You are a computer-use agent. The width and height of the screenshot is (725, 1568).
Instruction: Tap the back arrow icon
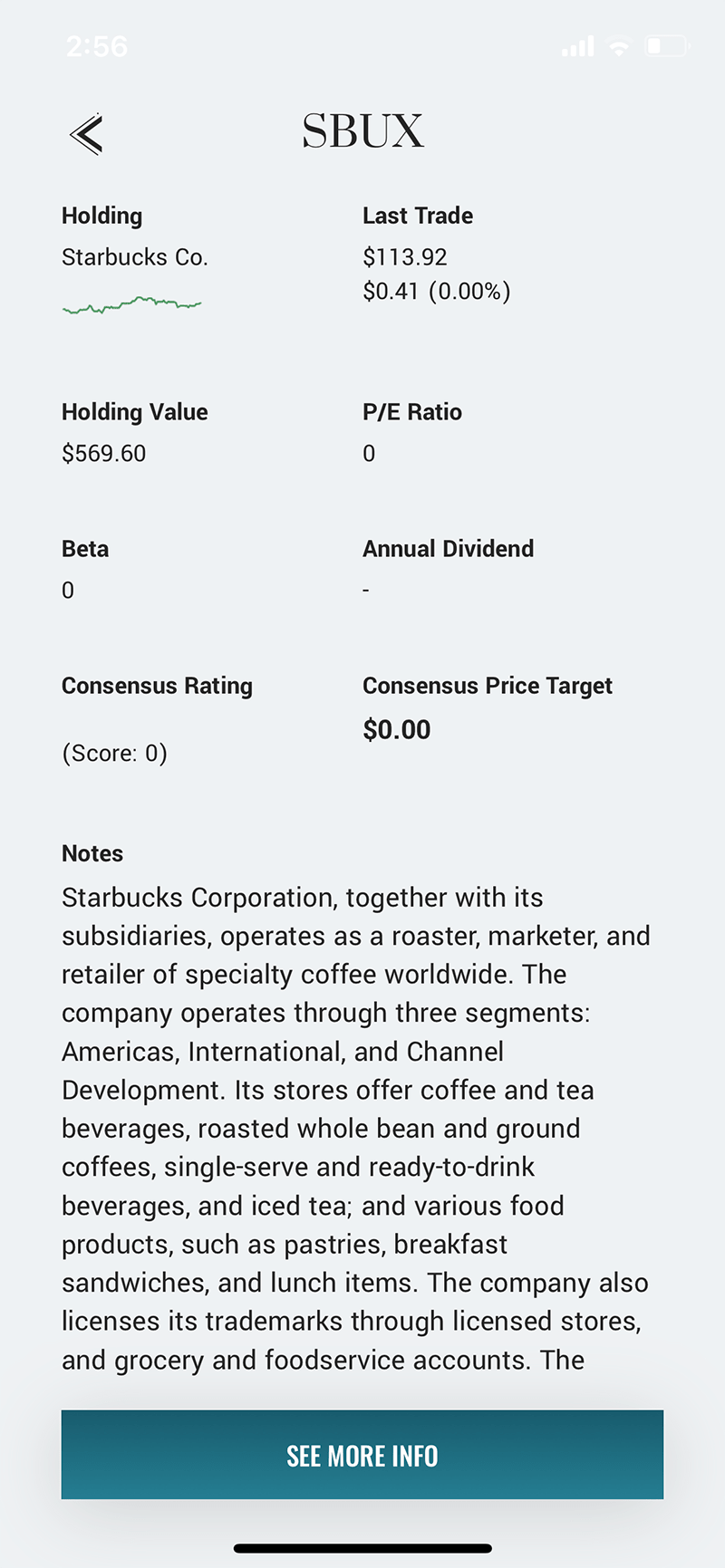click(86, 134)
